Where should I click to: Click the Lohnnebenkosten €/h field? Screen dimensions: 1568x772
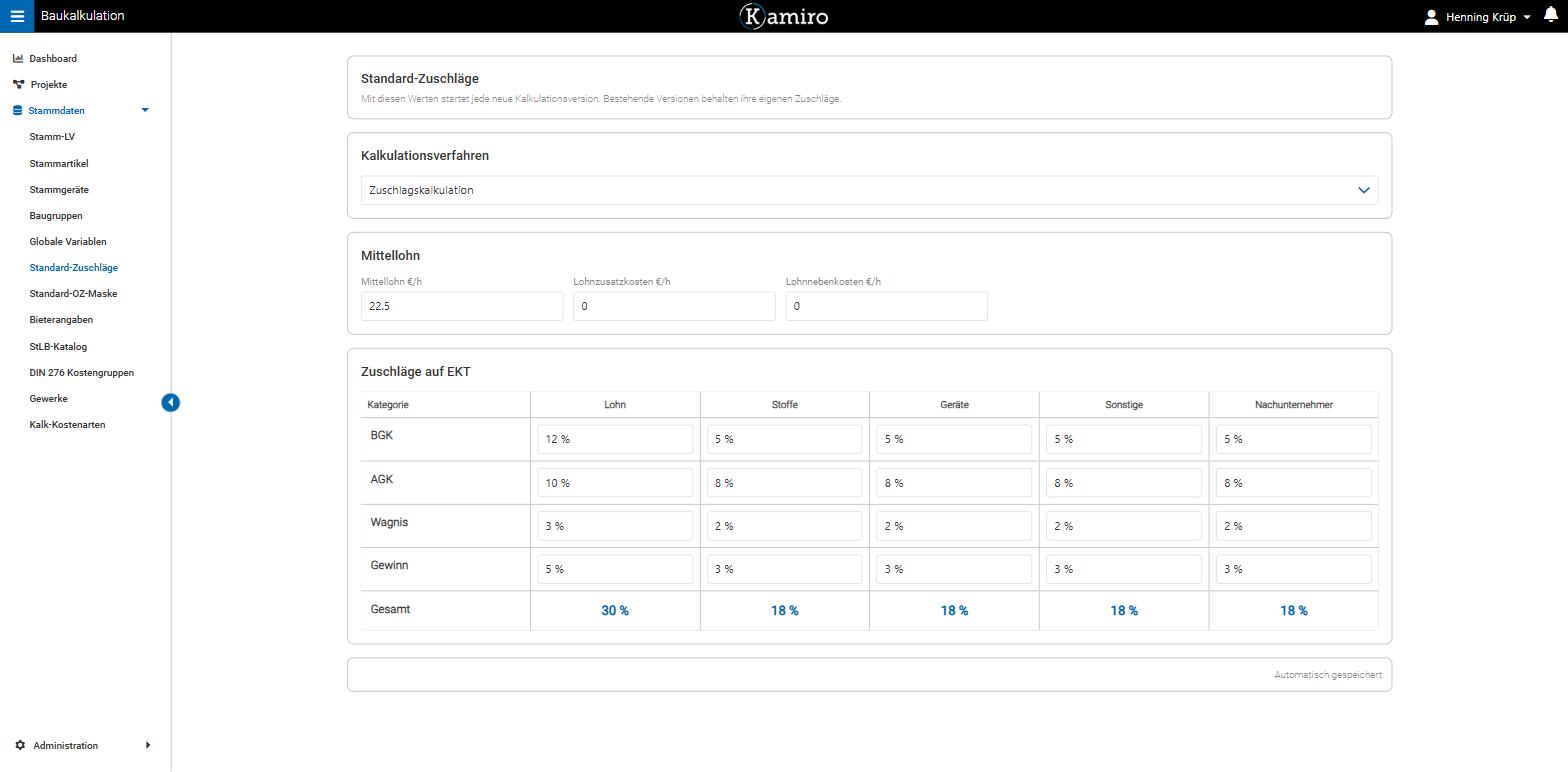point(886,306)
